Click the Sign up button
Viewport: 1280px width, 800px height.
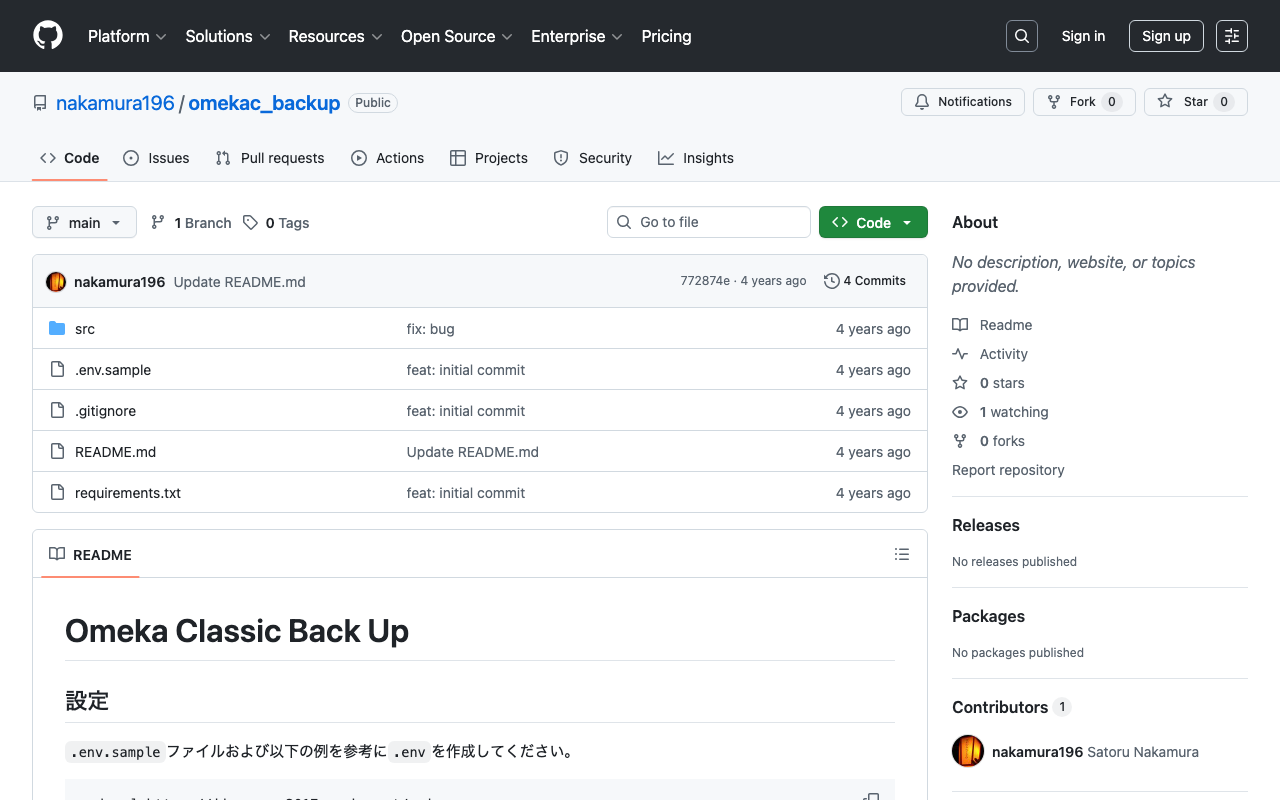[x=1165, y=36]
